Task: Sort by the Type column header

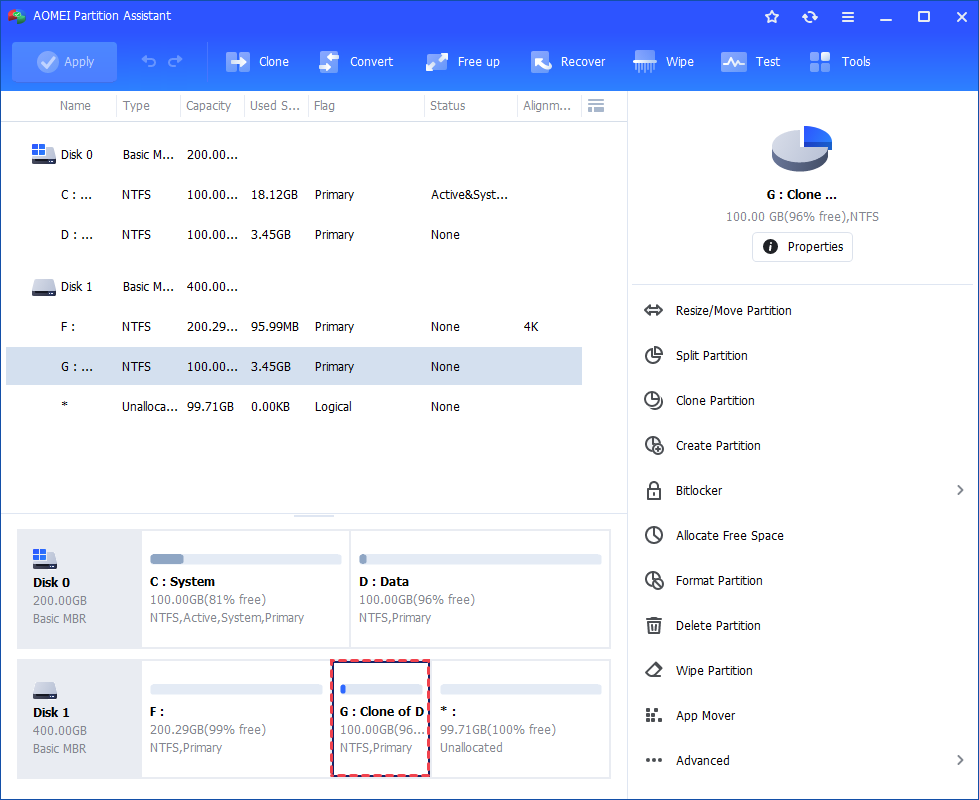Action: pos(136,106)
